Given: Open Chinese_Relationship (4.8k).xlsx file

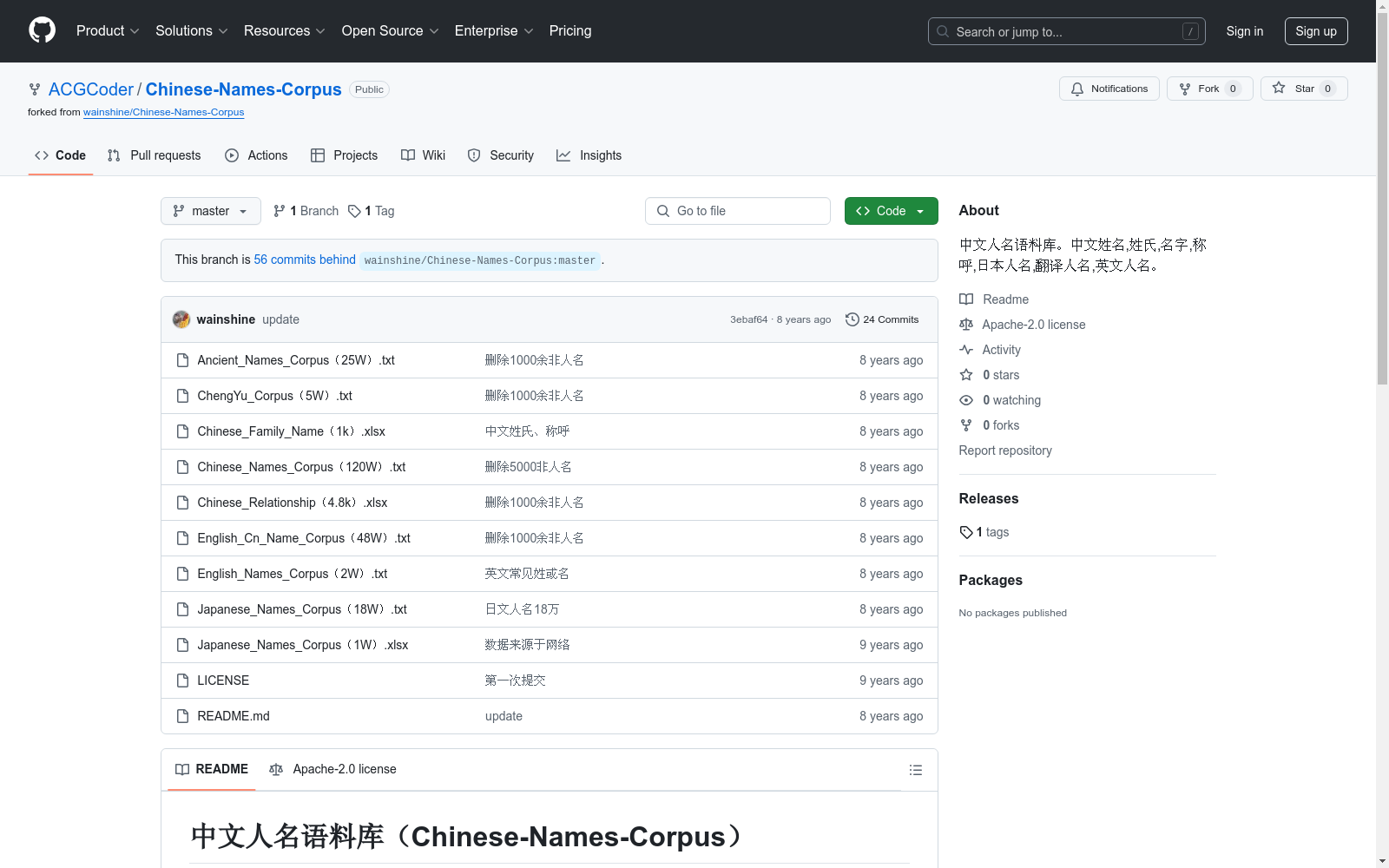Looking at the screenshot, I should click(x=293, y=503).
